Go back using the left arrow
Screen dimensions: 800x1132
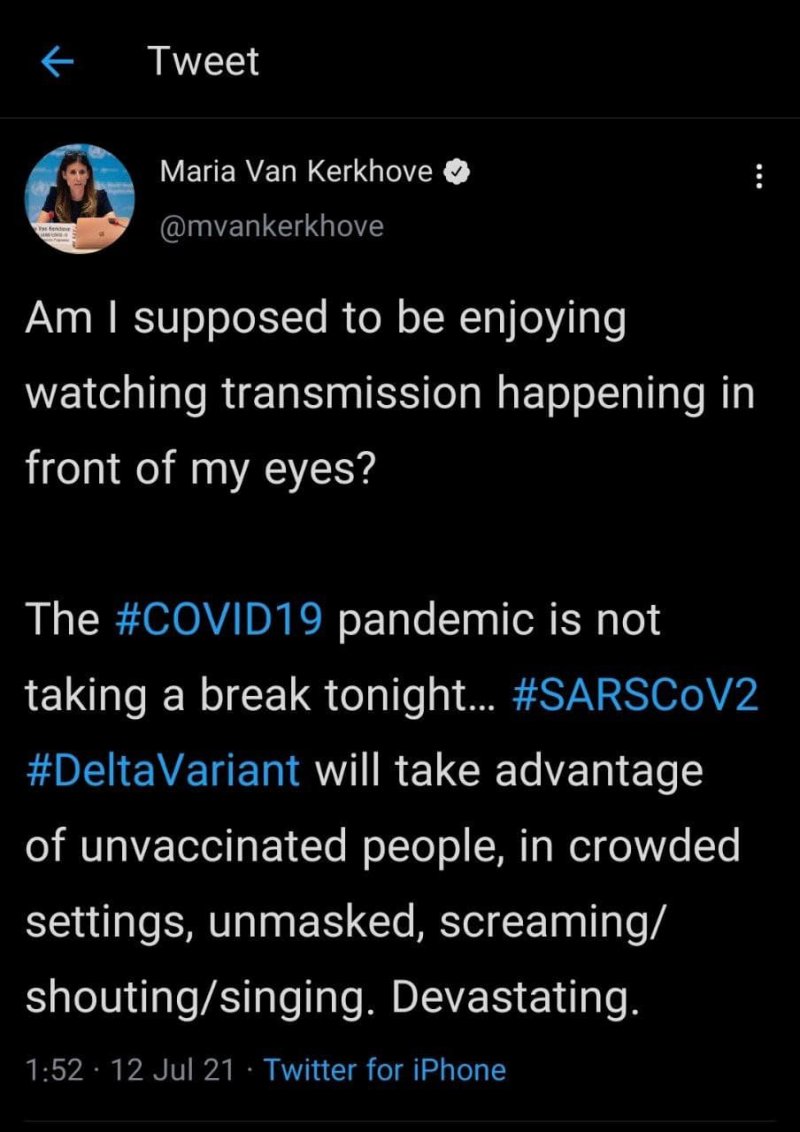(57, 62)
